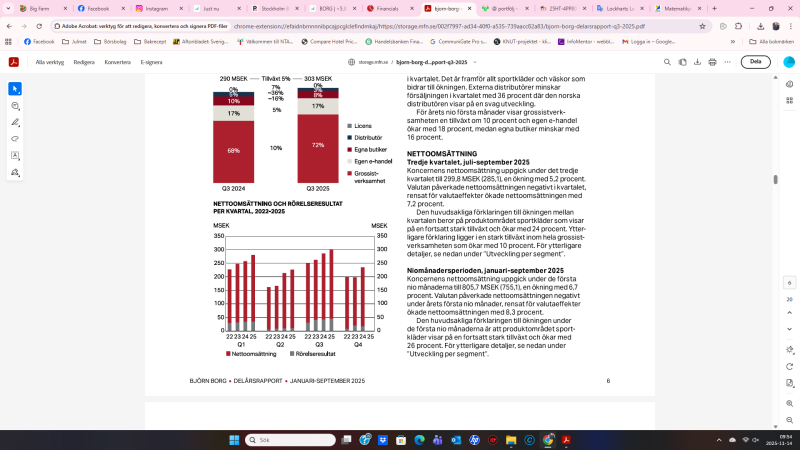Zoom in on the PDF
The image size is (800, 450).
pos(789,403)
